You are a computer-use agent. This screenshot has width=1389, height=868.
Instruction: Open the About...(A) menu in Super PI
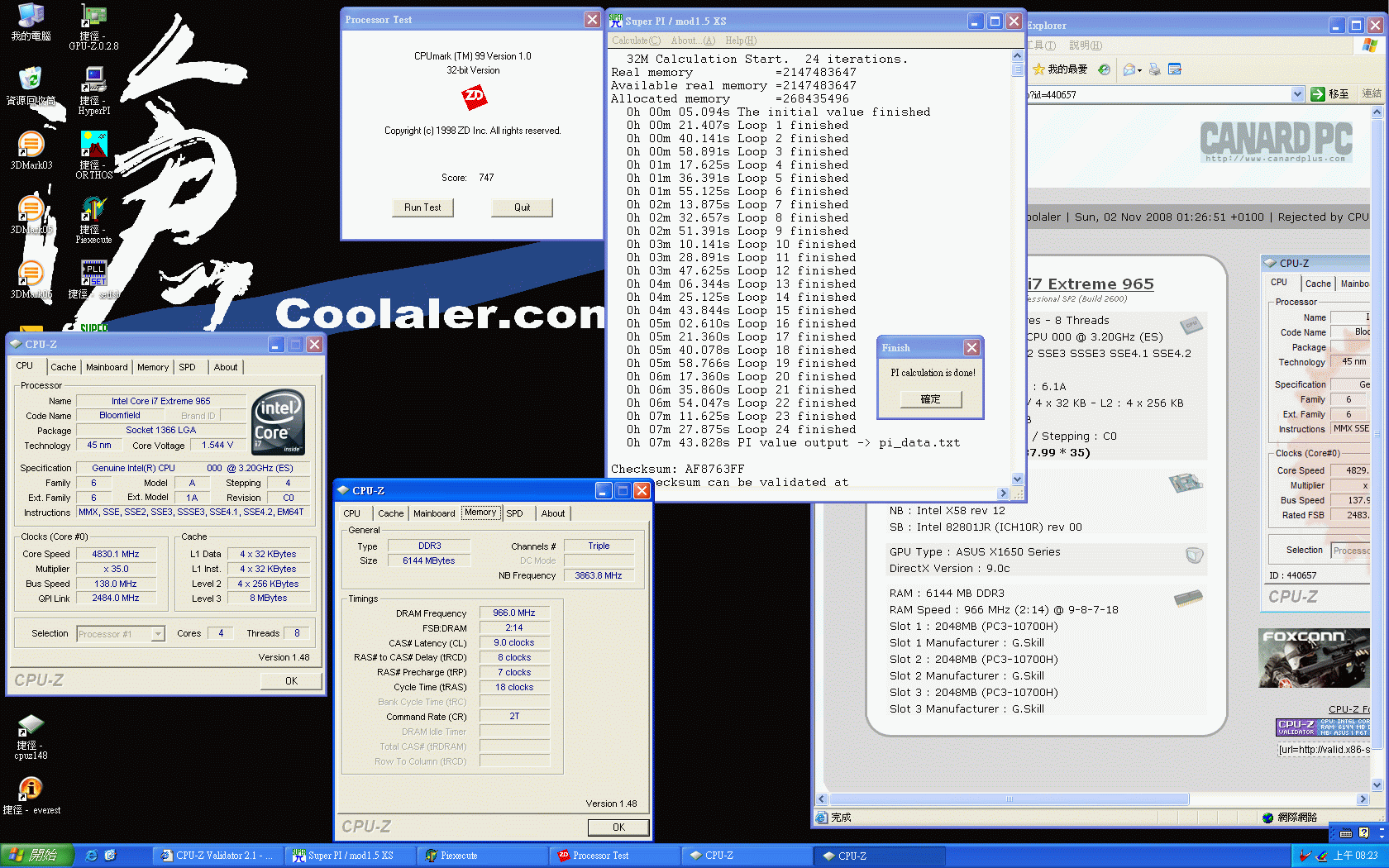pyautogui.click(x=693, y=41)
